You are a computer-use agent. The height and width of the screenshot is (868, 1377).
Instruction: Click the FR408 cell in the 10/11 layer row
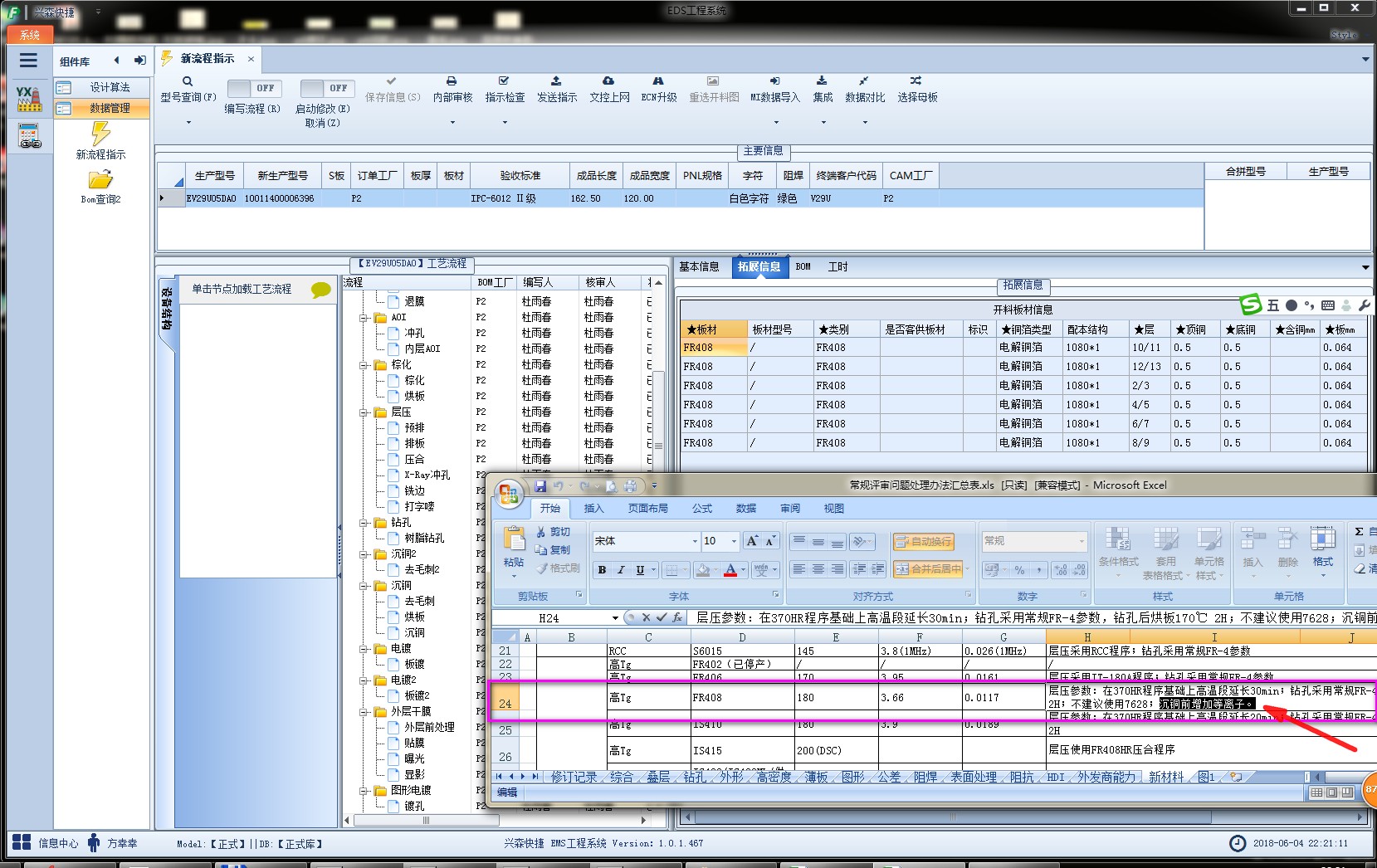tap(714, 348)
